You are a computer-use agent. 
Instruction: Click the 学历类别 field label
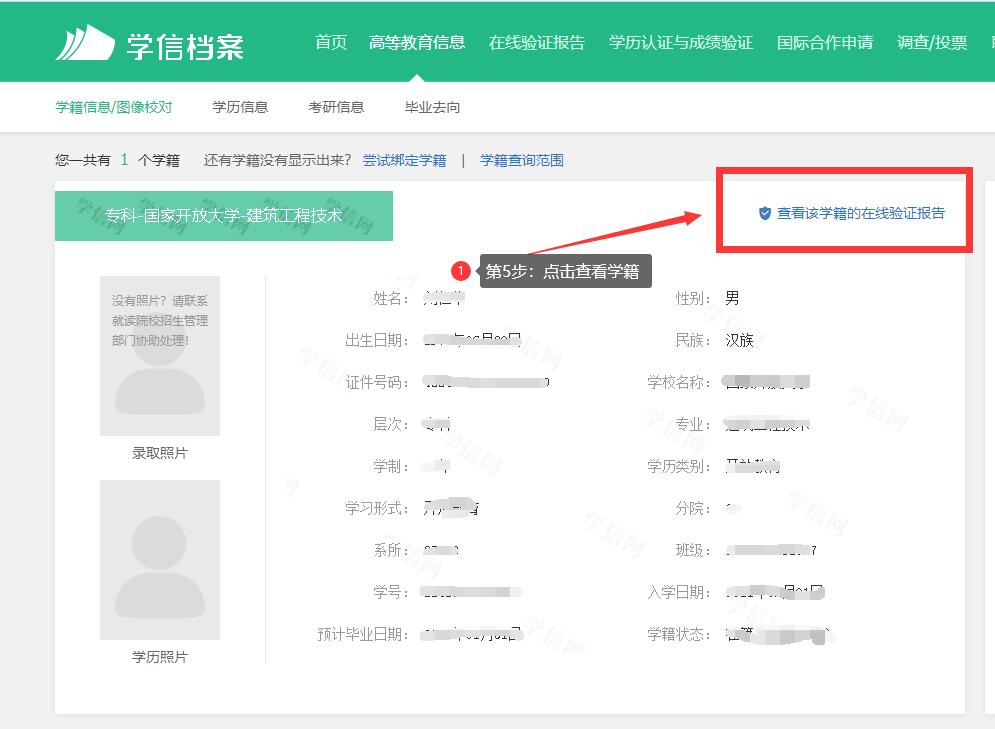[679, 466]
